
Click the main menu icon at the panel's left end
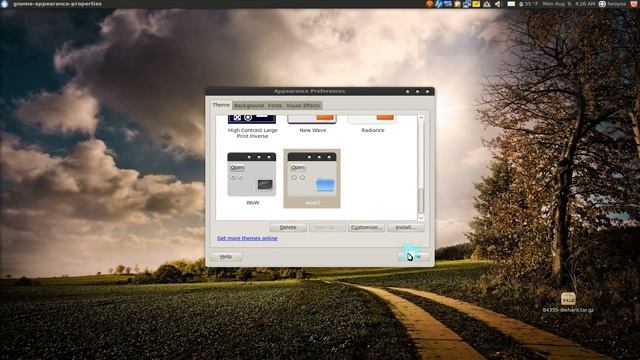[x=4, y=4]
